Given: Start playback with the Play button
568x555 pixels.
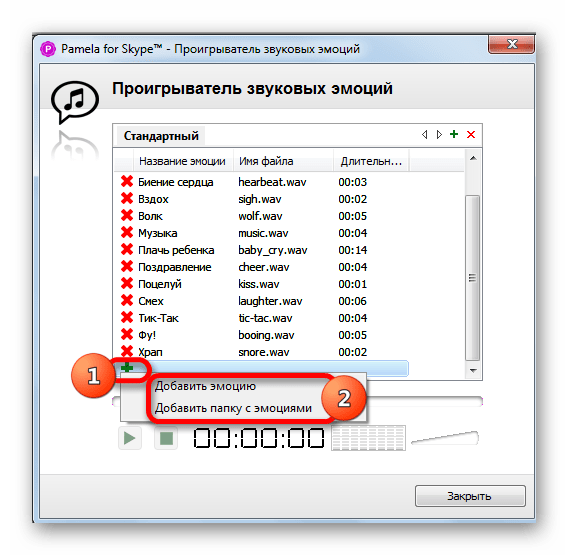Looking at the screenshot, I should coord(130,438).
